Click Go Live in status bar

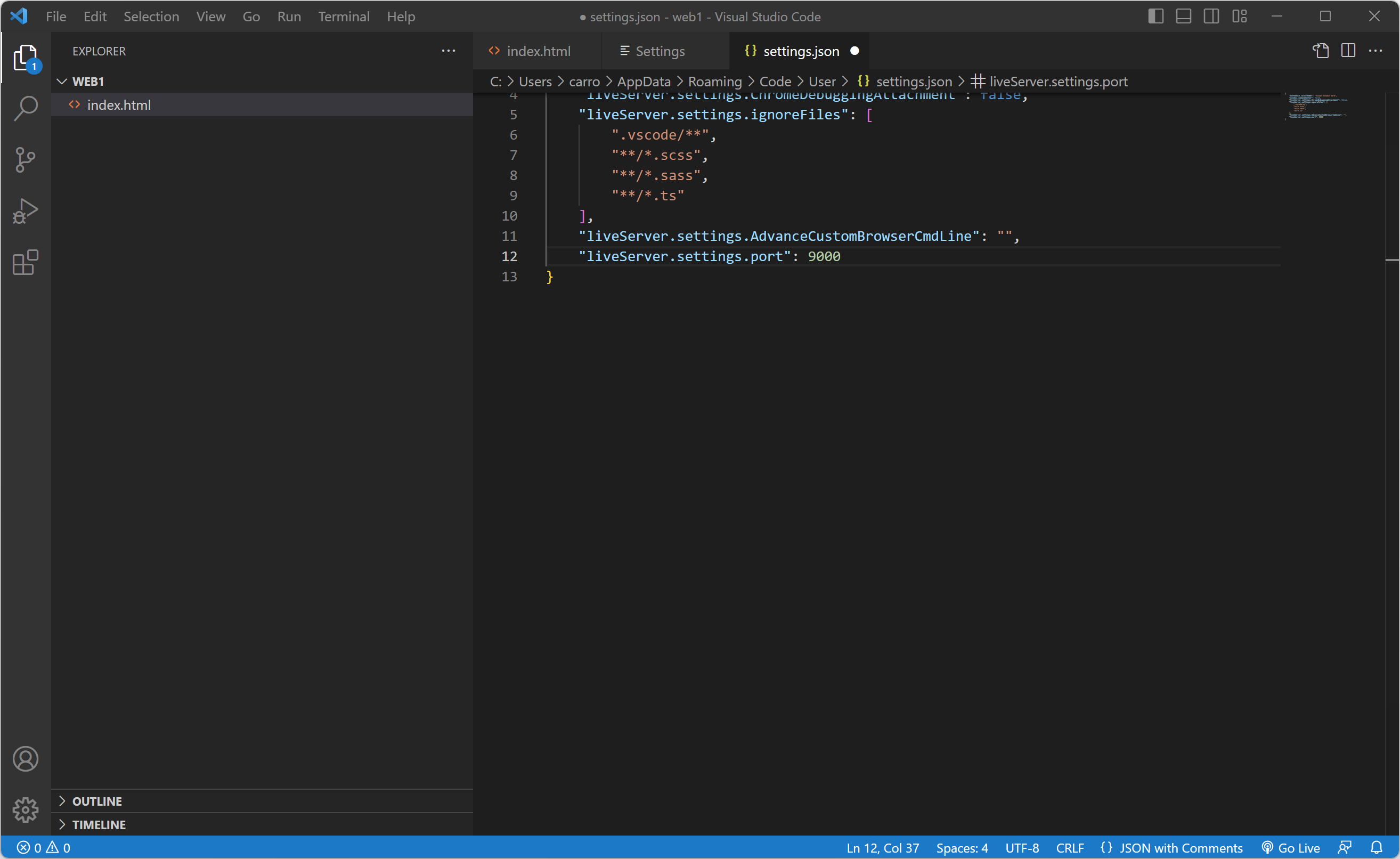[x=1291, y=847]
